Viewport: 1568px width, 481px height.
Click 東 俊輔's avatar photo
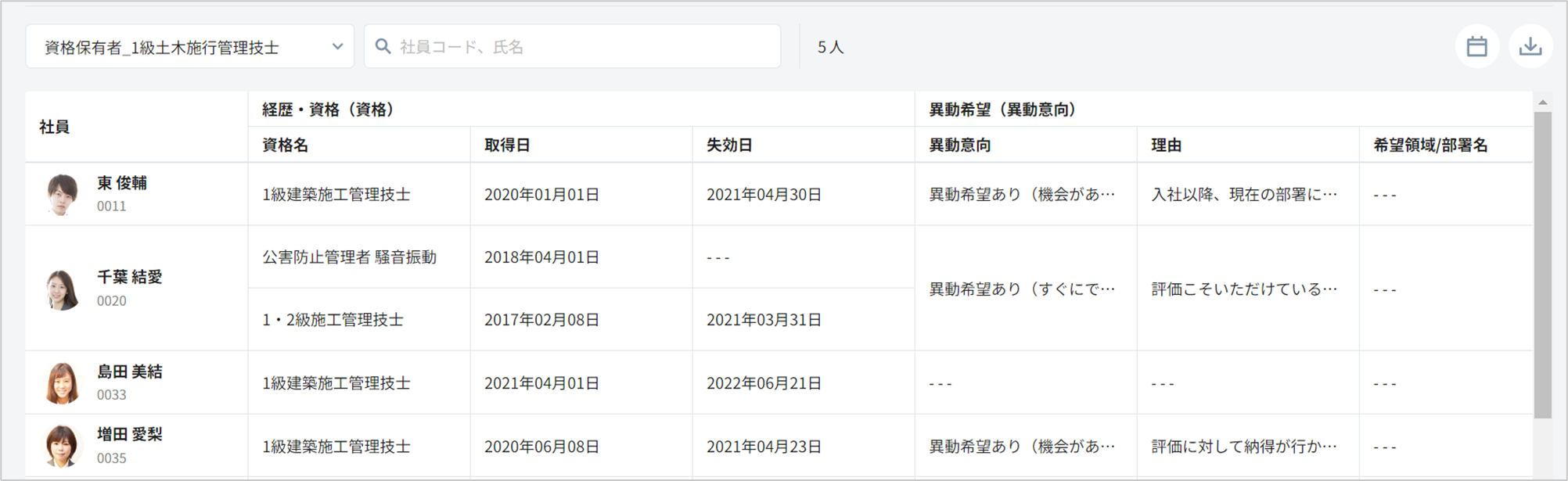(62, 194)
